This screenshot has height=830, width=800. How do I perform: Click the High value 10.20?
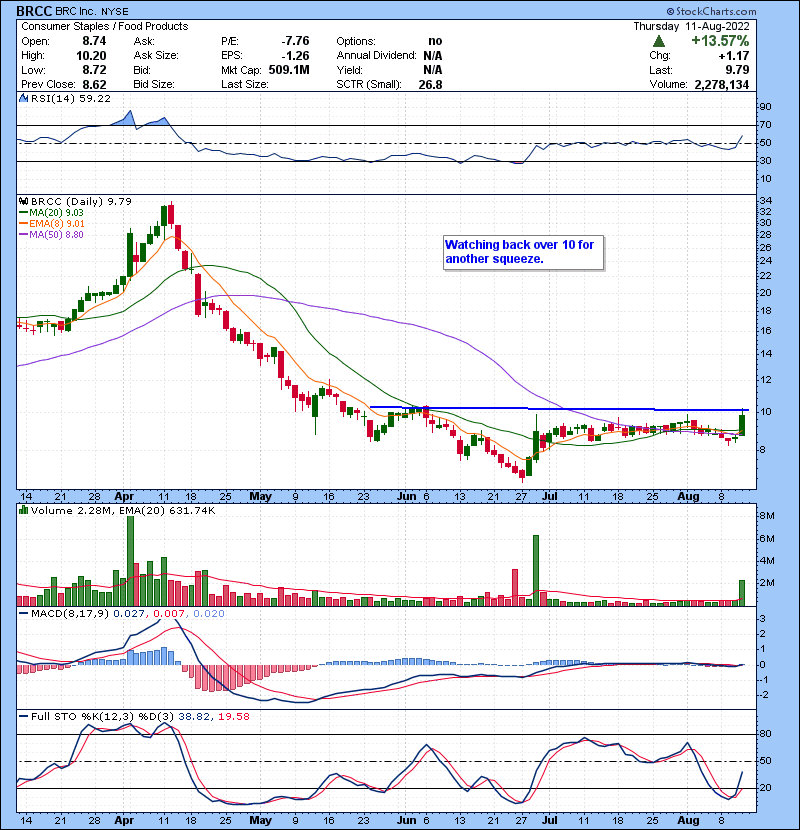91,56
